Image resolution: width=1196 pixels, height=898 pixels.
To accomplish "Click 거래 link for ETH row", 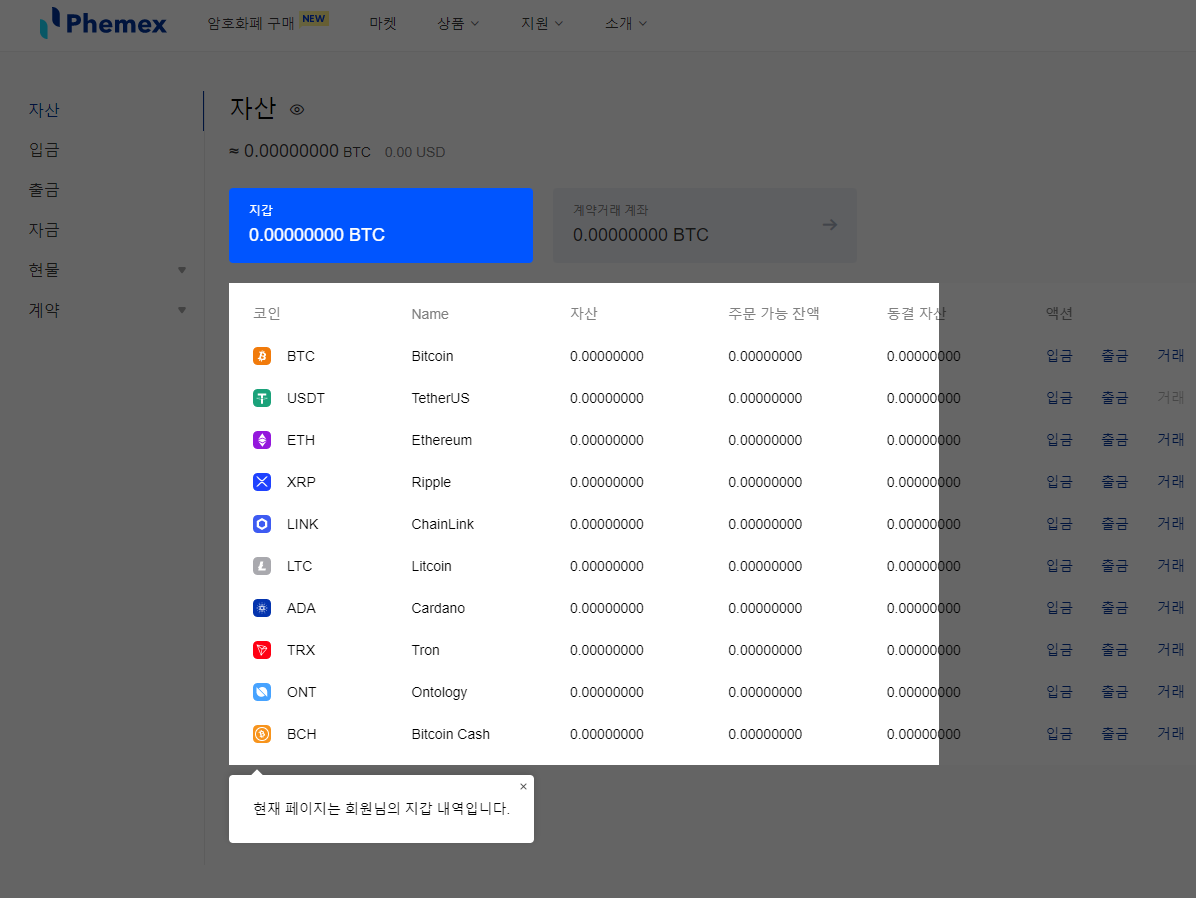I will tap(1171, 439).
